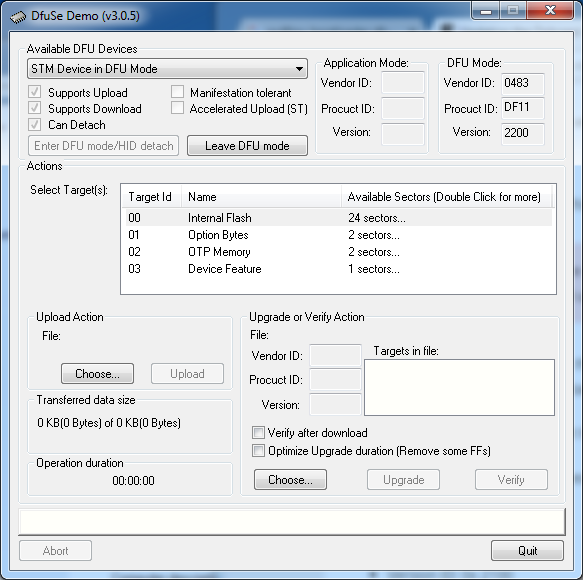Viewport: 583px width, 580px height.
Task: Enable Accelerated Upload (ST) checkbox
Action: pos(177,108)
